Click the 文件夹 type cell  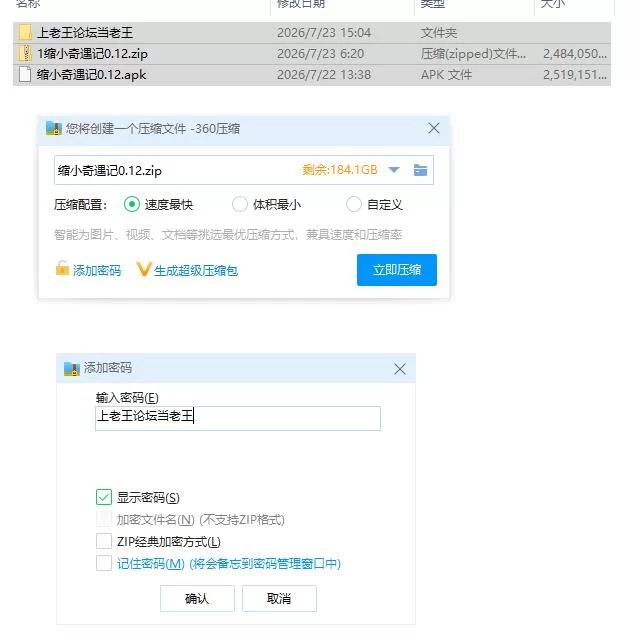click(439, 33)
